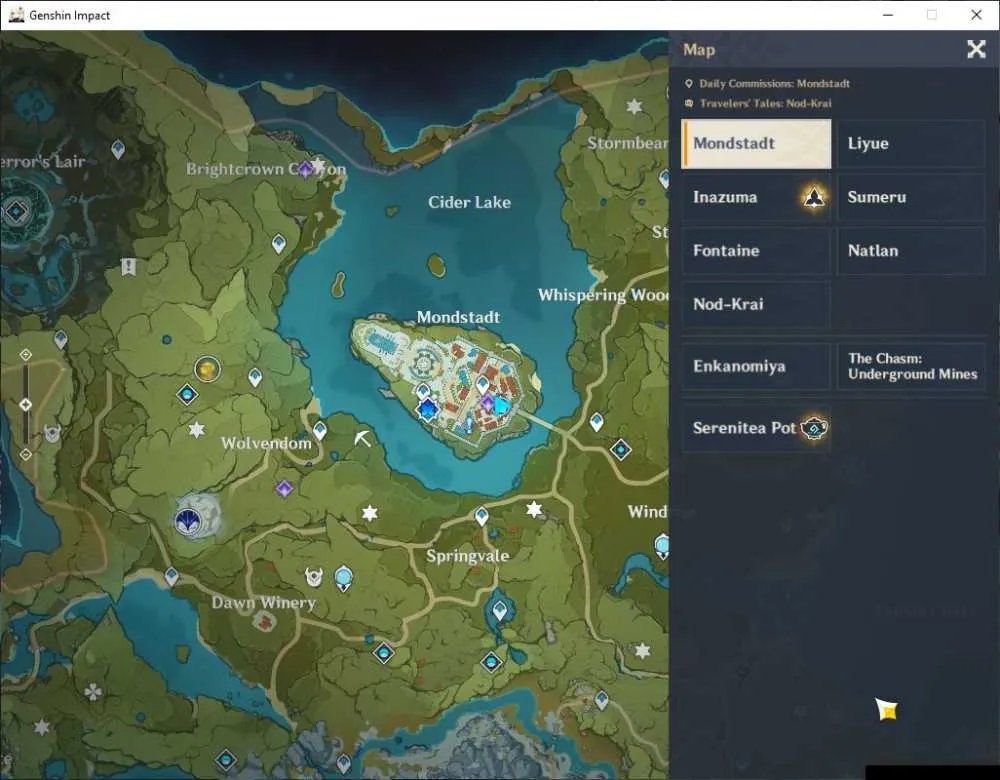Select the wolf boss icon beside zoom slider

(x=52, y=434)
